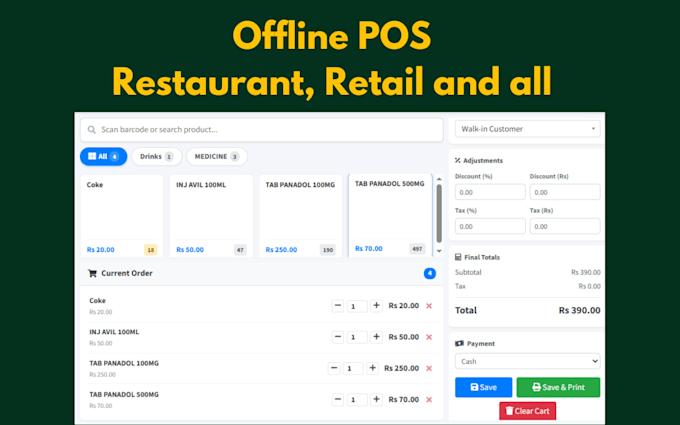Viewport: 680px width, 425px height.
Task: Delete TAB PANADOL 100MG row via red X
Action: (429, 369)
